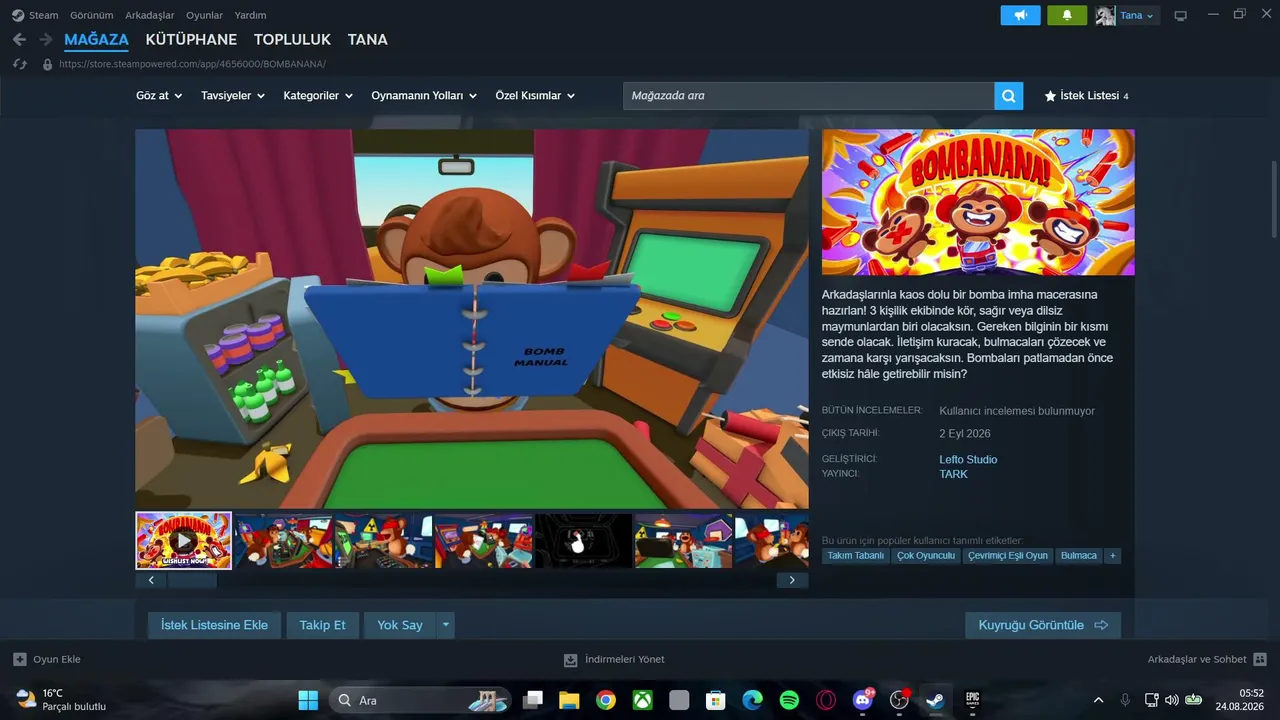The image size is (1280, 720).
Task: Click the Windows taskbar Ara search box
Action: click(419, 700)
